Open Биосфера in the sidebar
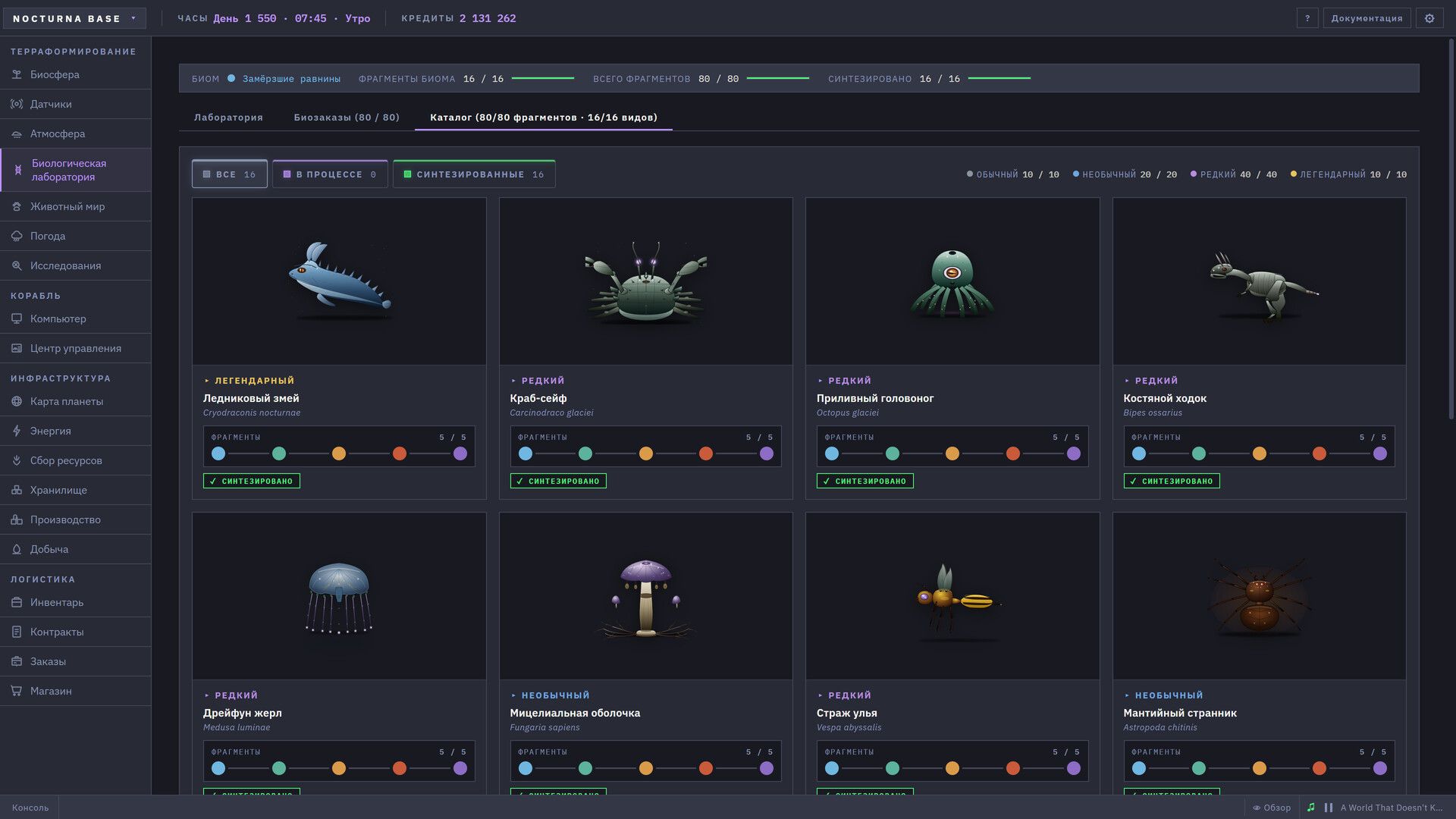 pyautogui.click(x=75, y=74)
